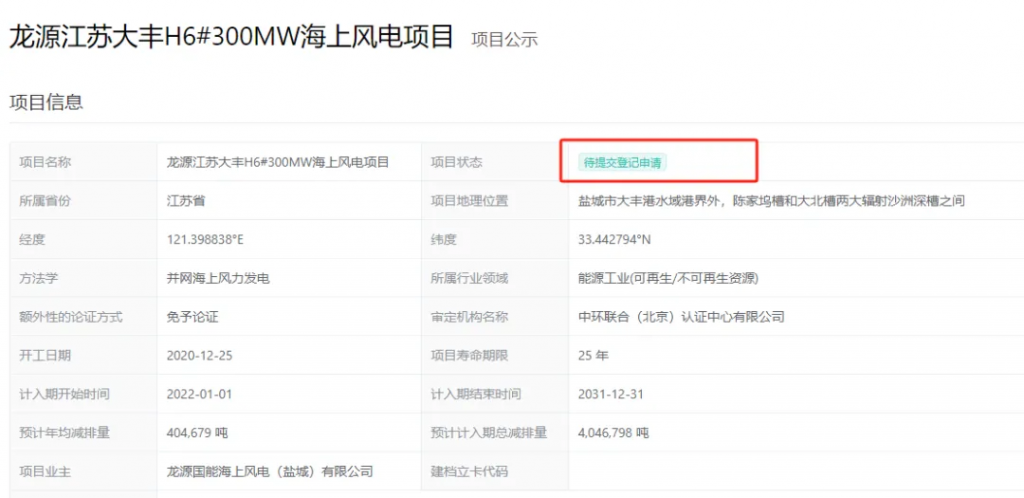Viewport: 1024px width, 498px height.
Task: Select the longitude value 121.398838°E
Action: click(x=207, y=239)
